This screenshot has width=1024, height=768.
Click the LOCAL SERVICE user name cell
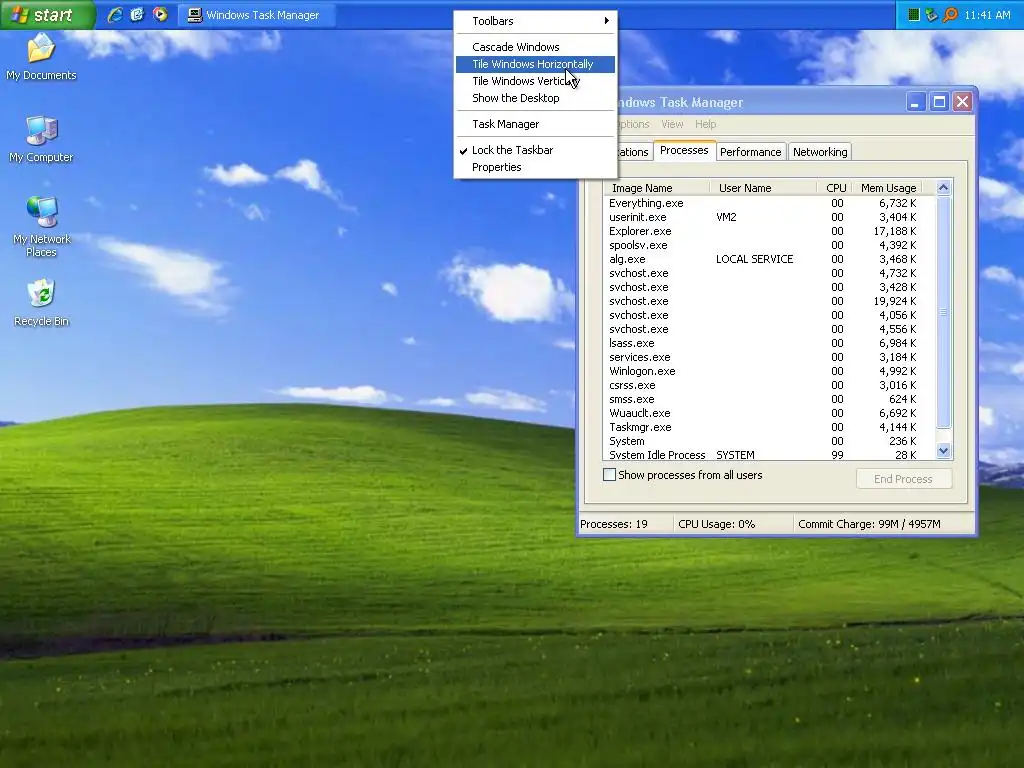pyautogui.click(x=754, y=259)
